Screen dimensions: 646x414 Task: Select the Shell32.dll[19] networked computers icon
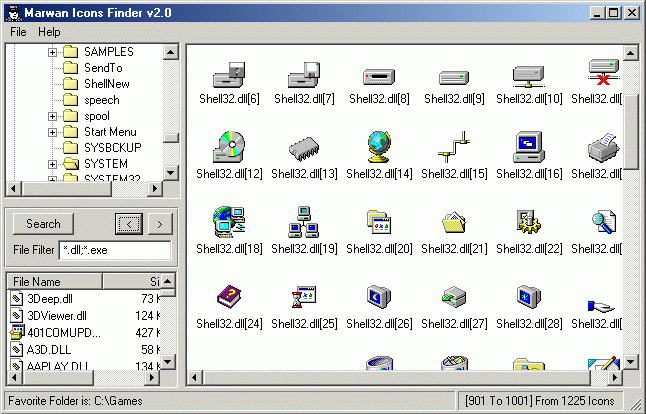[304, 222]
